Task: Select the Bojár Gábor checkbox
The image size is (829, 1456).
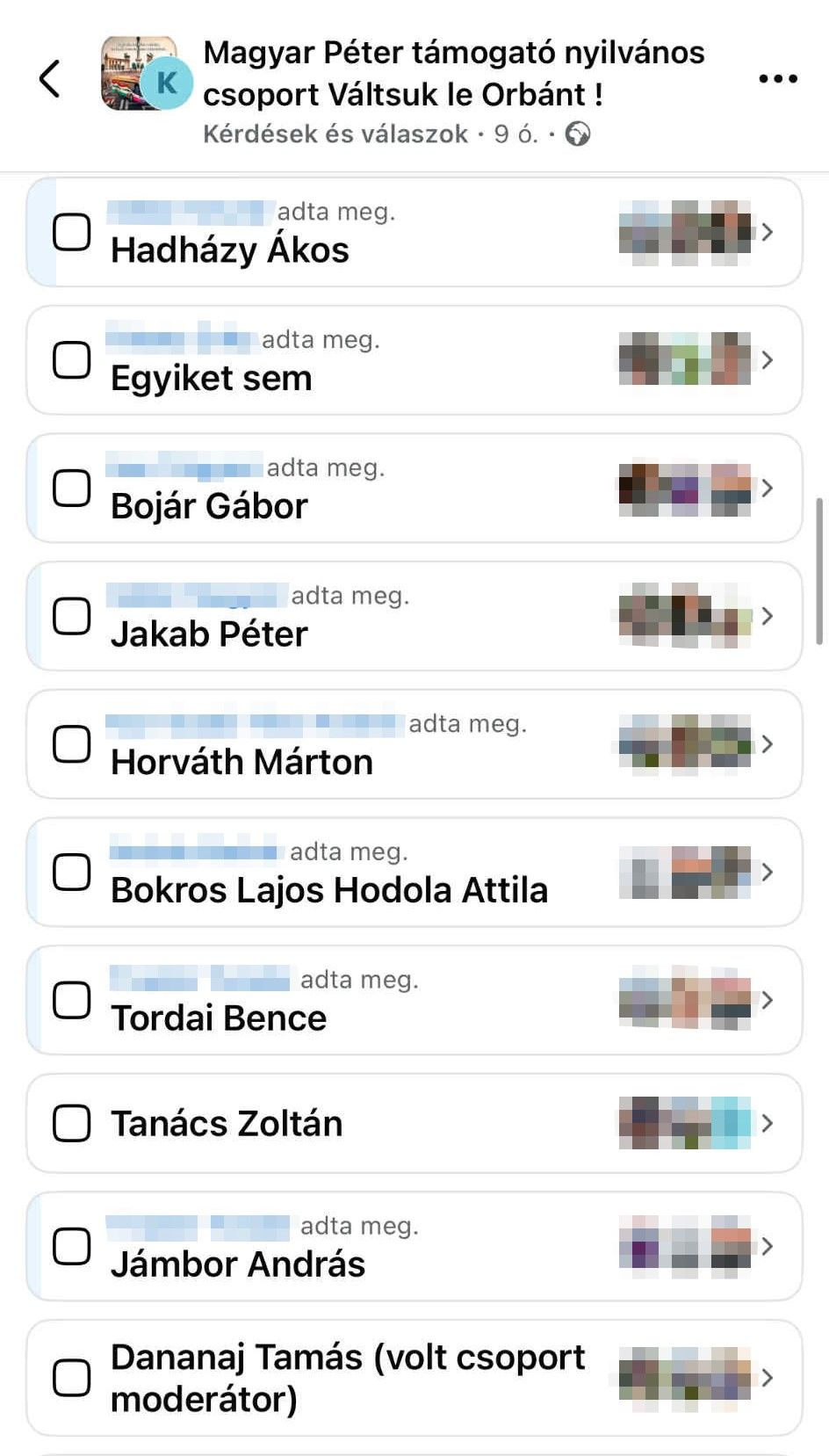Action: tap(72, 489)
